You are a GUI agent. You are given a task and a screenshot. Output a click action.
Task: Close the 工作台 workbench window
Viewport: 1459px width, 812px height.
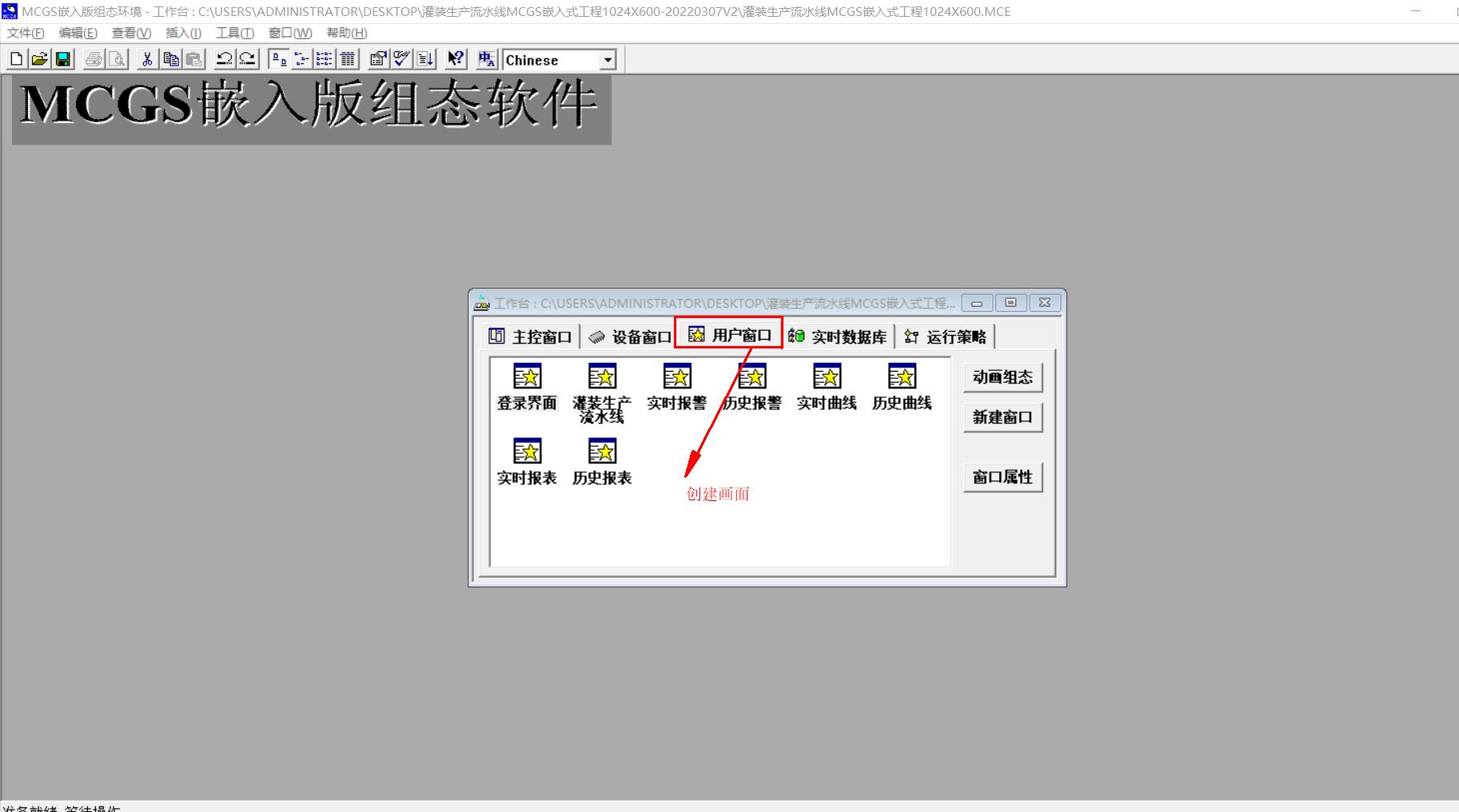point(1045,303)
